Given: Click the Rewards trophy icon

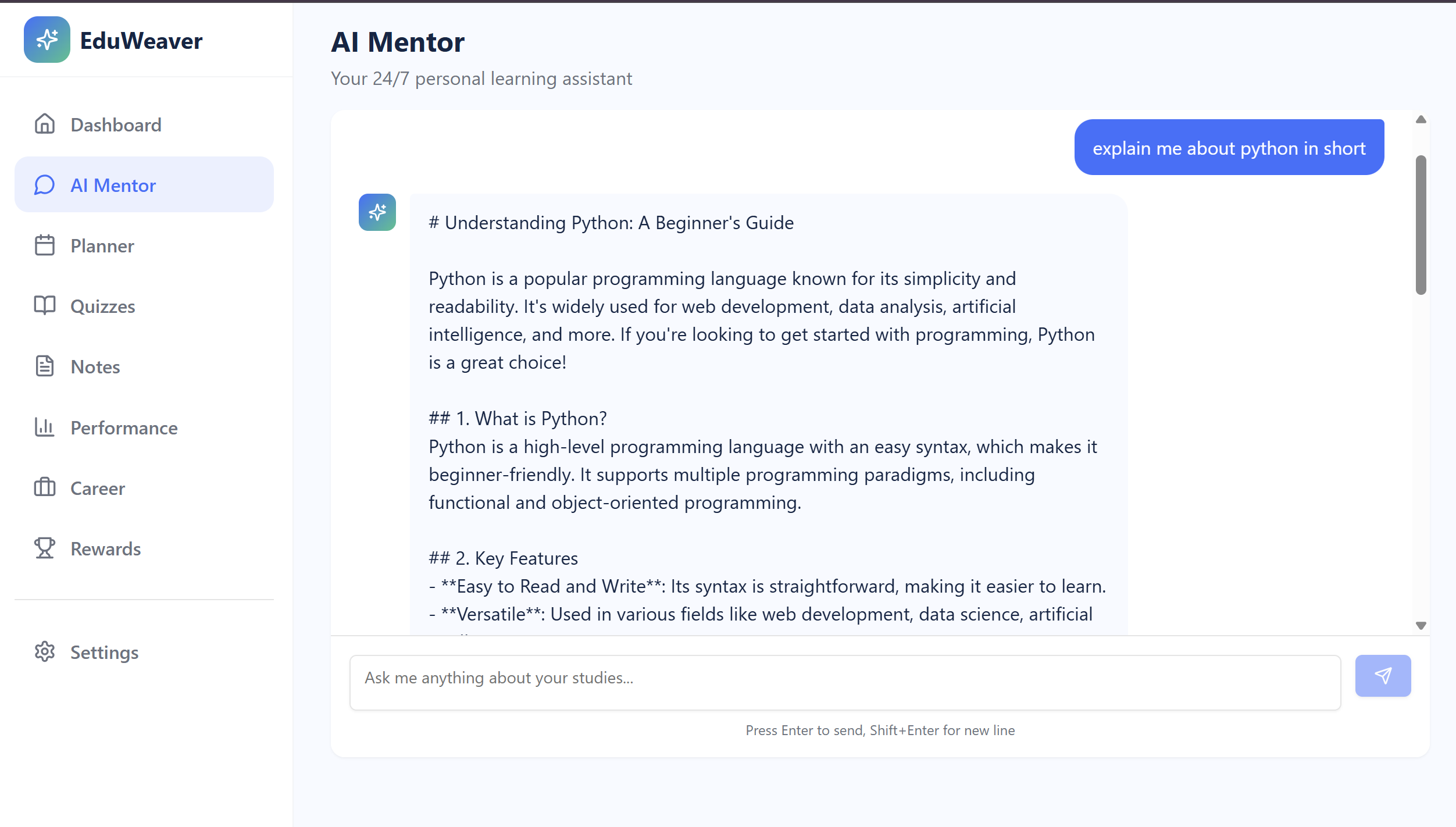Looking at the screenshot, I should click(x=45, y=548).
